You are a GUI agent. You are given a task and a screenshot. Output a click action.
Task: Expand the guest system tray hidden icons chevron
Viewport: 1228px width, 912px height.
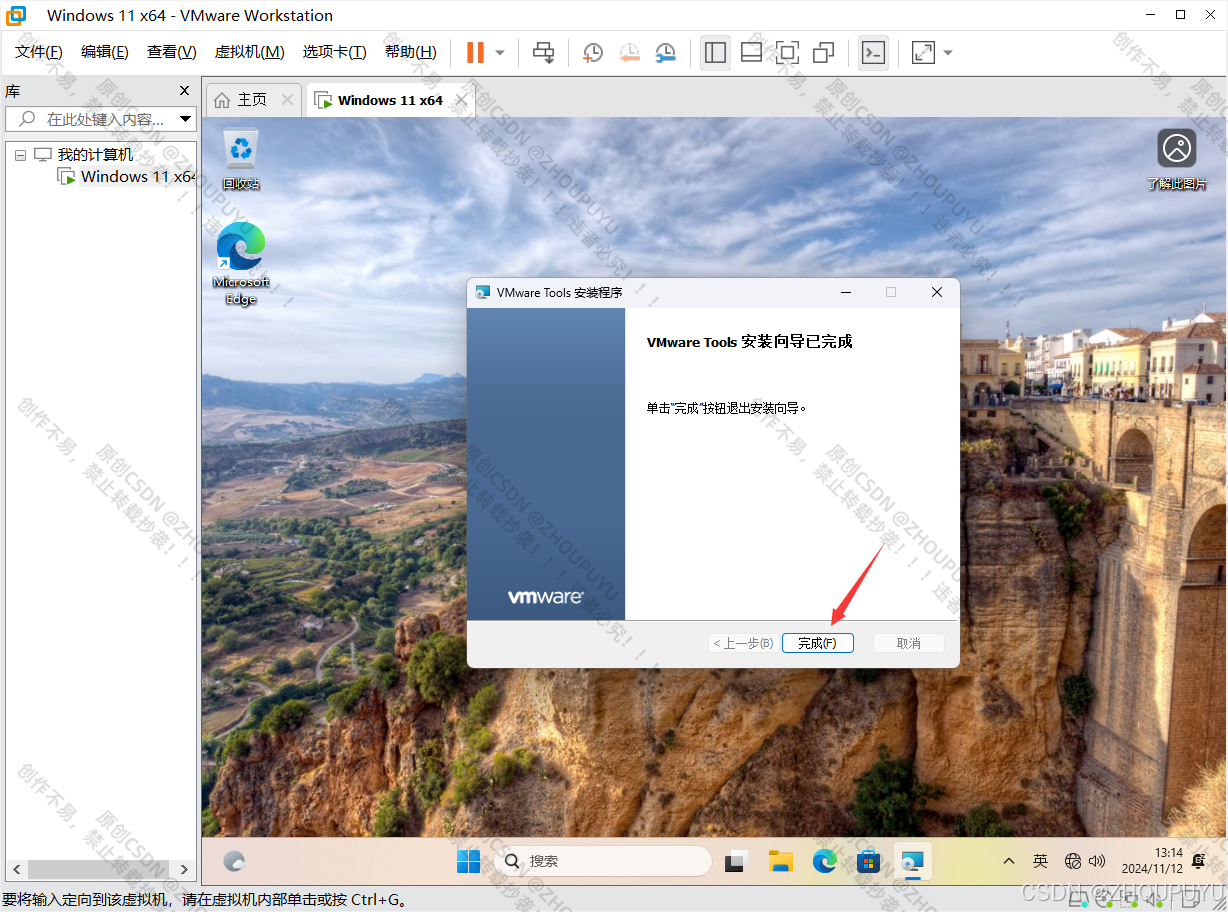tap(1009, 861)
